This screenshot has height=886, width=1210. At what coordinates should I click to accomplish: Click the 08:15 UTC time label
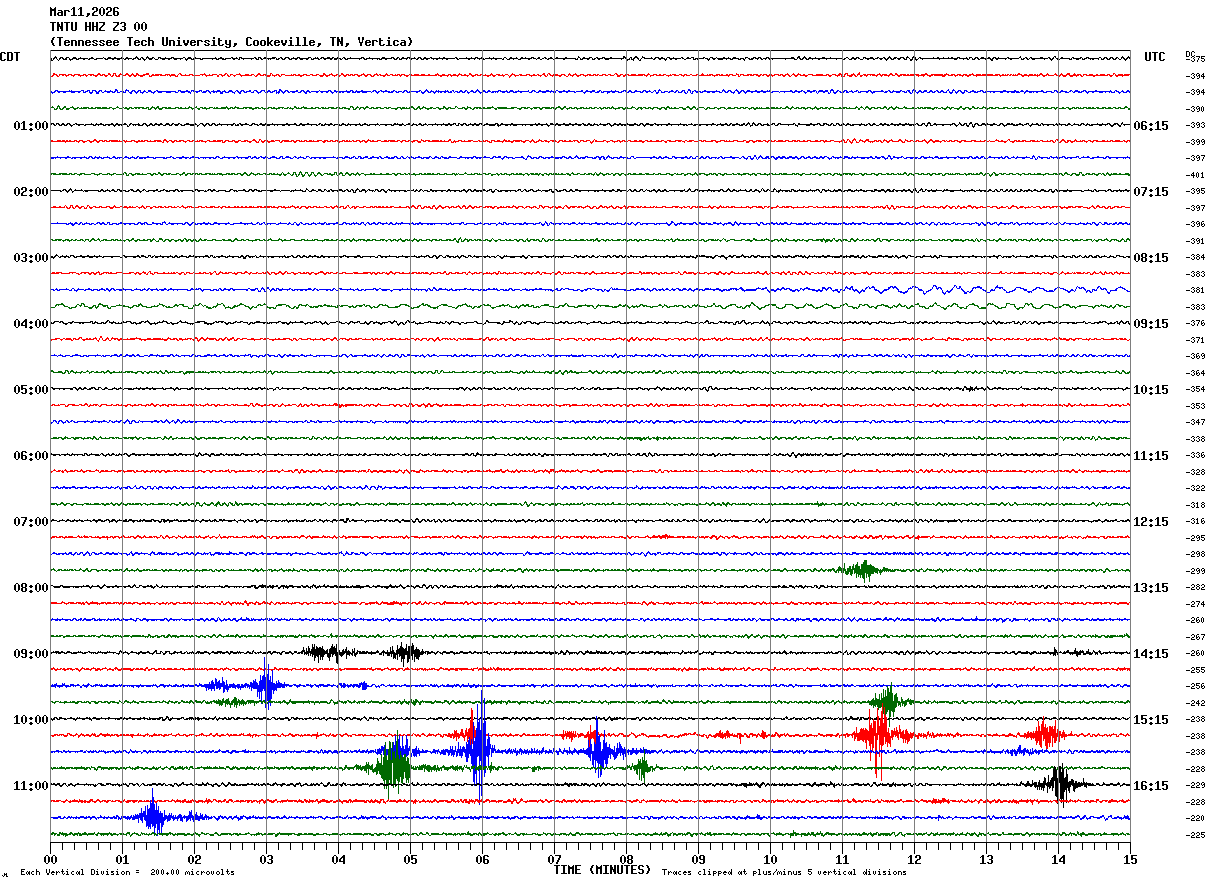1151,258
